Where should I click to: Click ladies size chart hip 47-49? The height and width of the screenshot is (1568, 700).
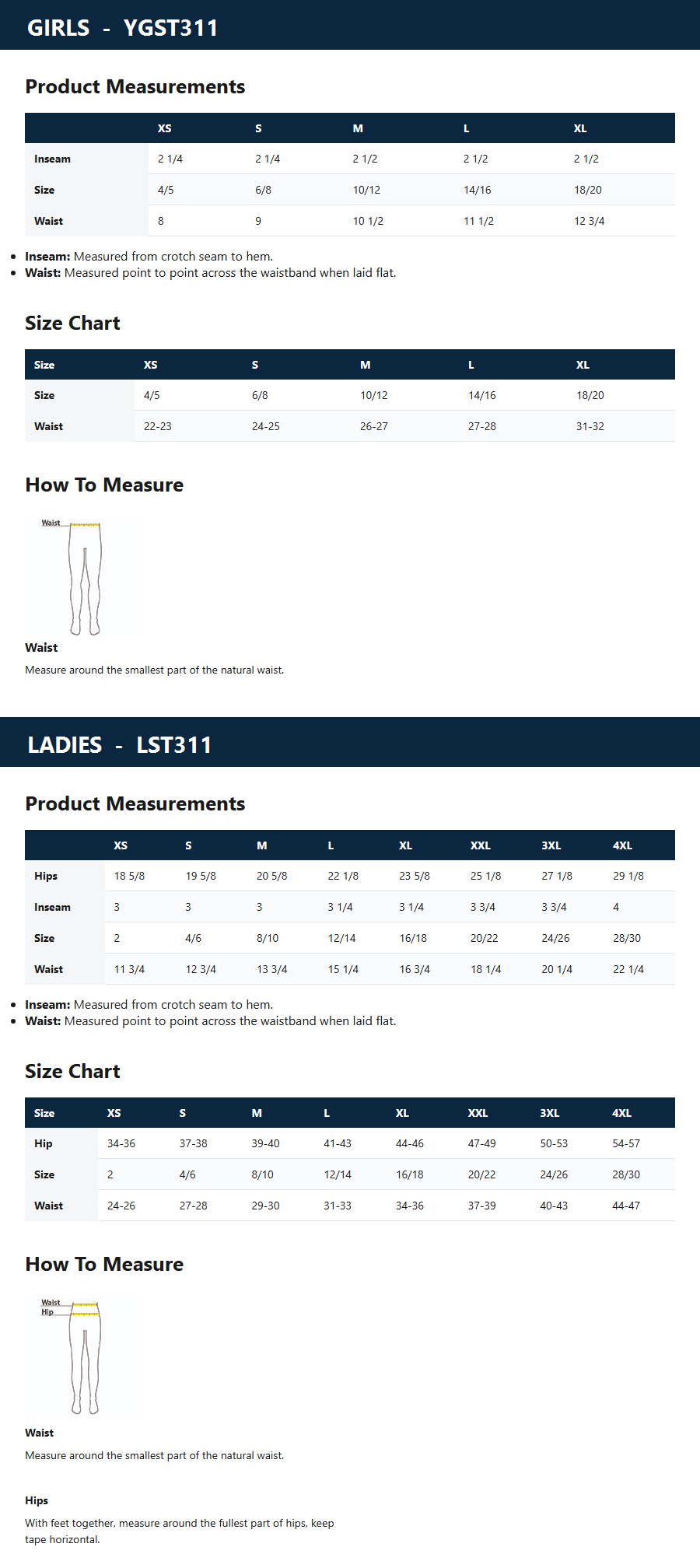(x=482, y=1143)
